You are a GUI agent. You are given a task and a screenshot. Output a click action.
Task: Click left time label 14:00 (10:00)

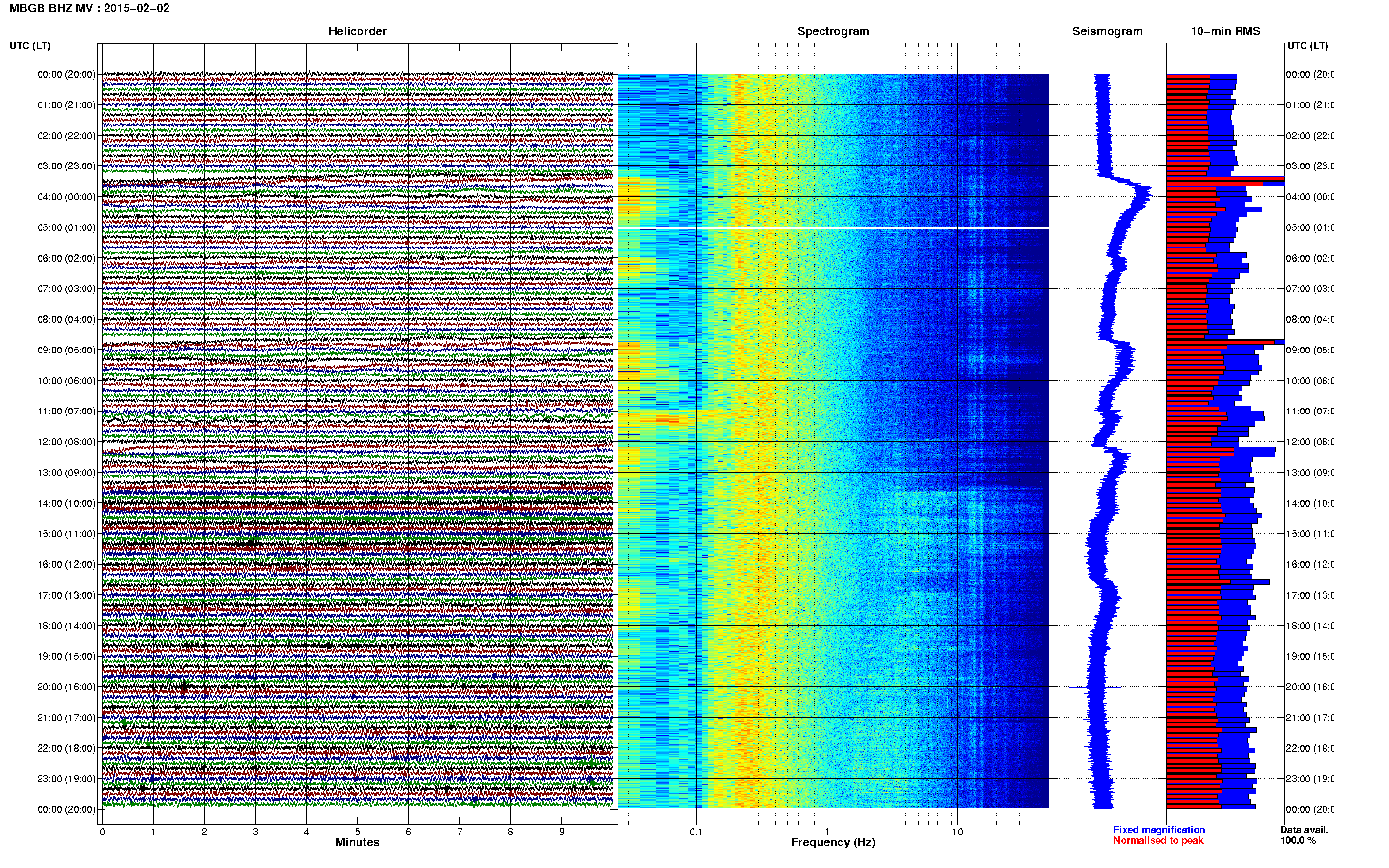[66, 503]
